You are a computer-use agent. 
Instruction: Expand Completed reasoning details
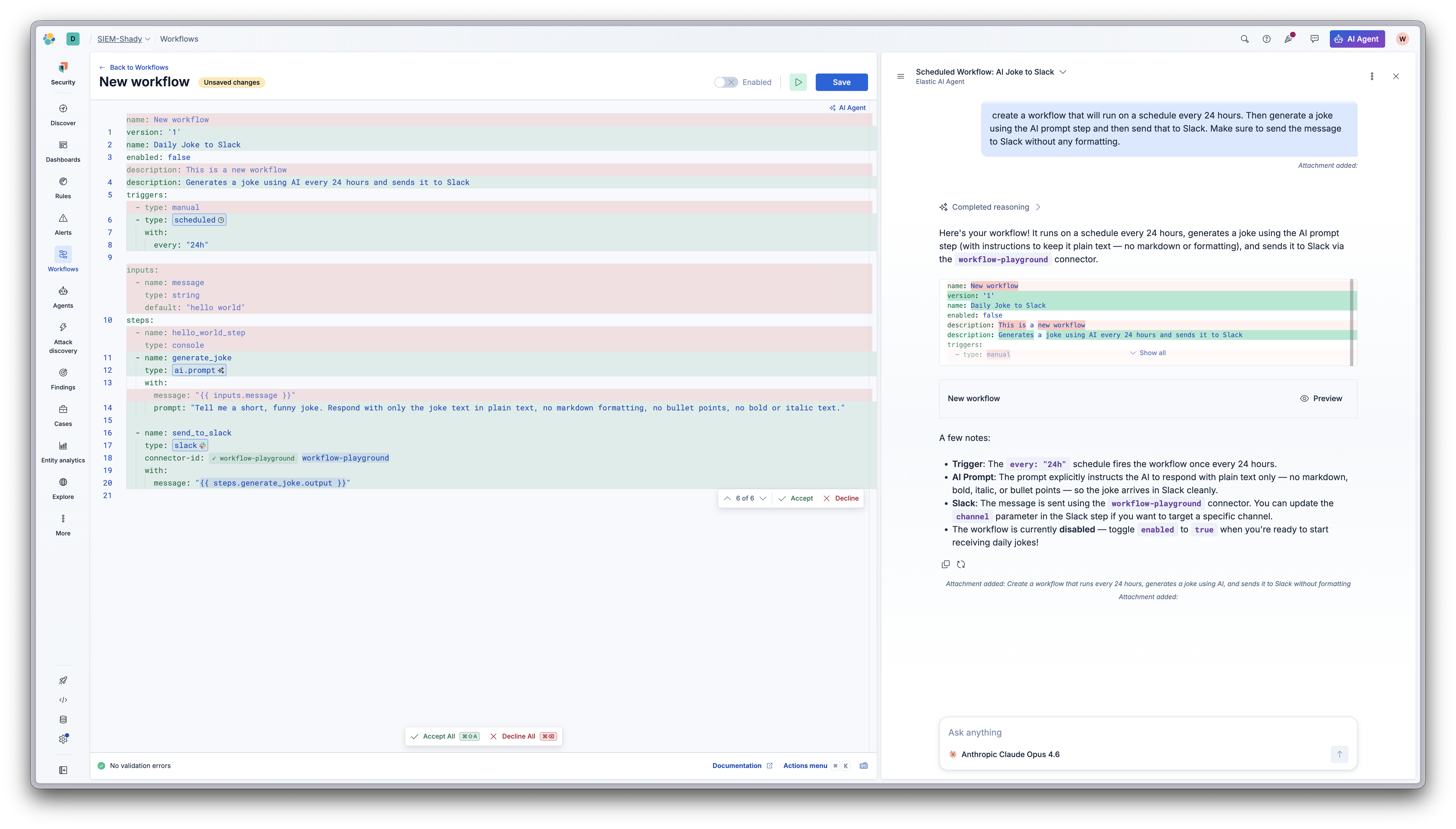[x=990, y=207]
